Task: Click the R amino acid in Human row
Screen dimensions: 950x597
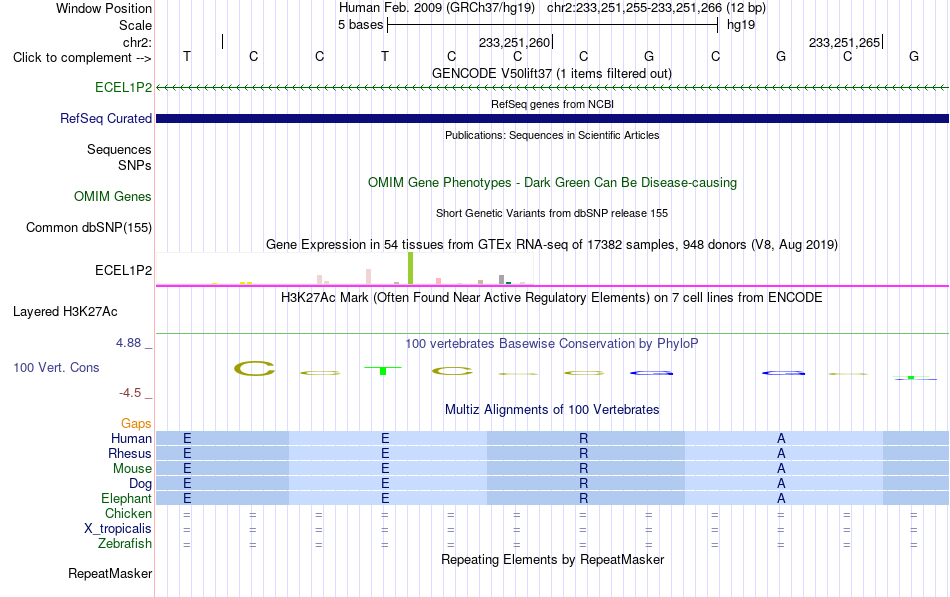Action: tap(583, 438)
